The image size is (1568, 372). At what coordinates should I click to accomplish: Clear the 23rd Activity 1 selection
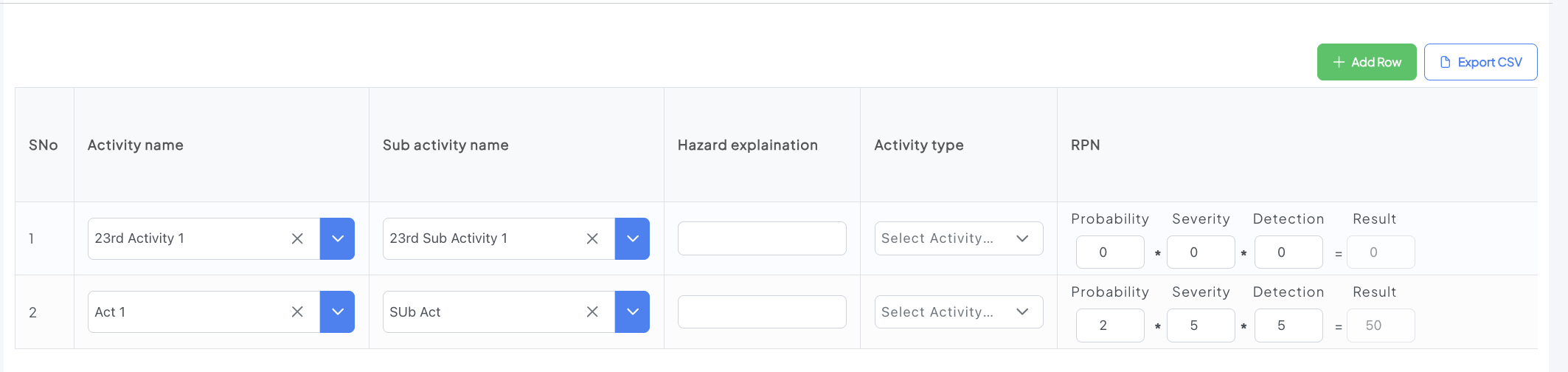point(297,238)
